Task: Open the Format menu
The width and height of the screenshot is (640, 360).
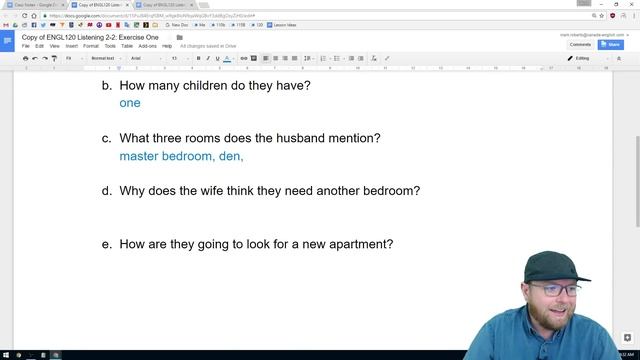Action: (x=91, y=46)
